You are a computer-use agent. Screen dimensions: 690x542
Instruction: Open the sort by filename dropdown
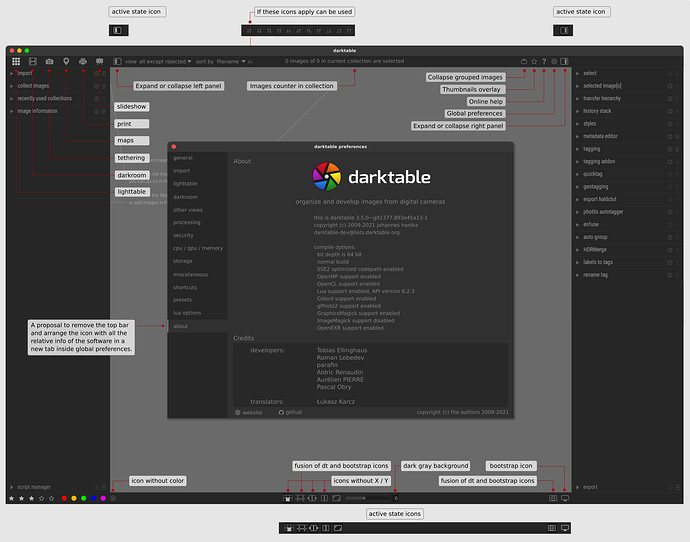coord(231,62)
